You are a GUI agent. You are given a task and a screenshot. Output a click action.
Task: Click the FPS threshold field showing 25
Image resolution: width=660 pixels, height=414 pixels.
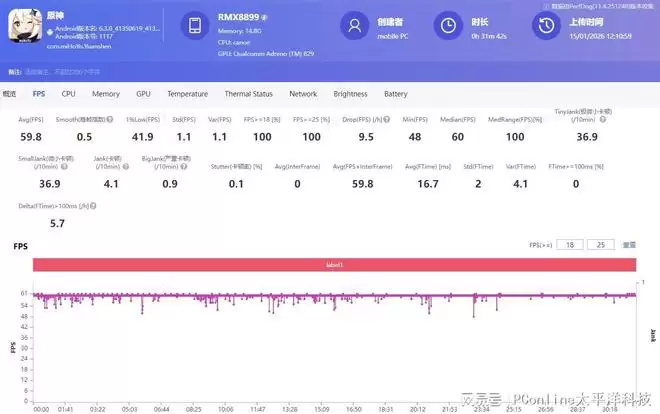coord(601,244)
